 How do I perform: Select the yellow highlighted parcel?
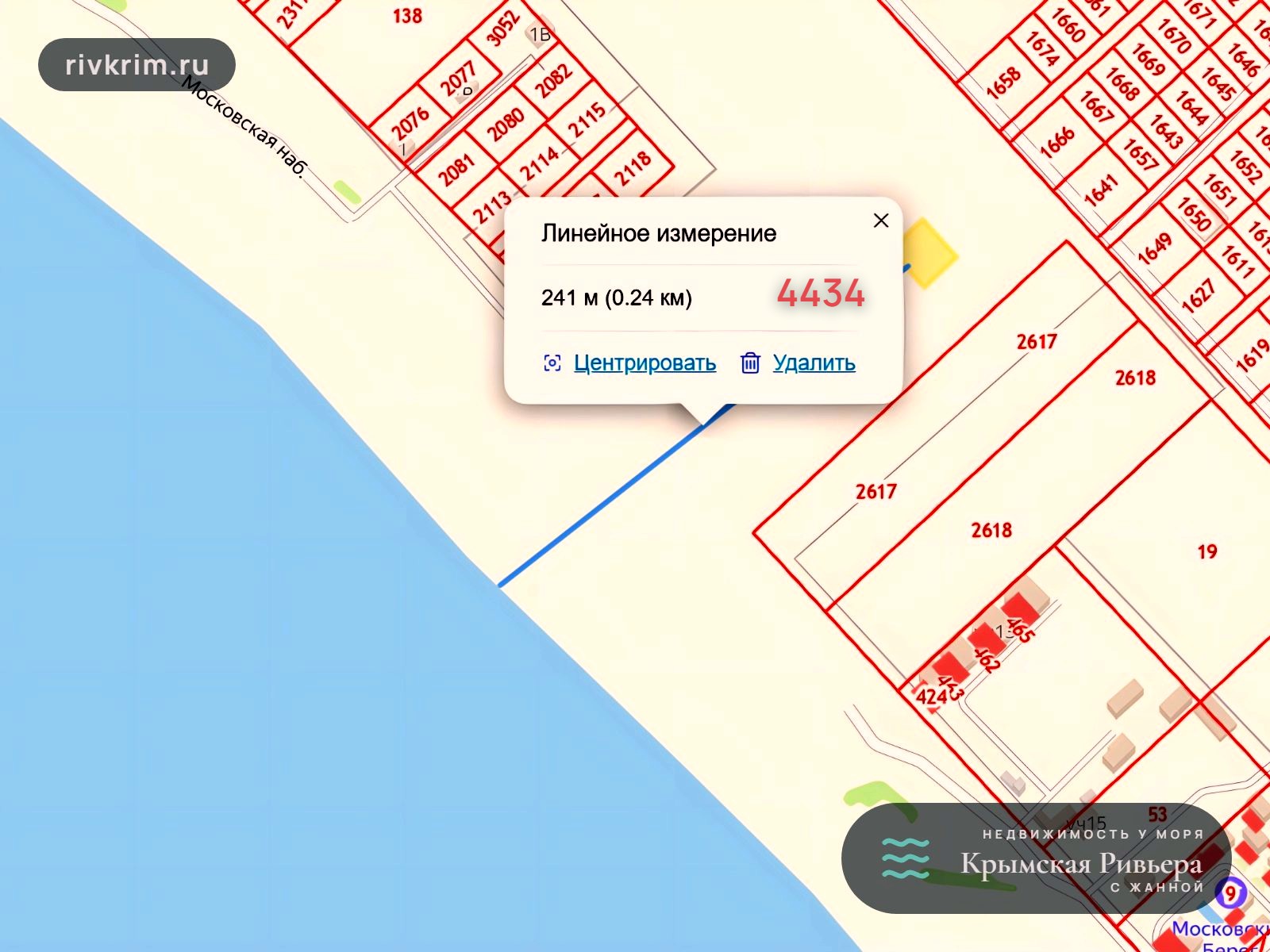tap(929, 254)
